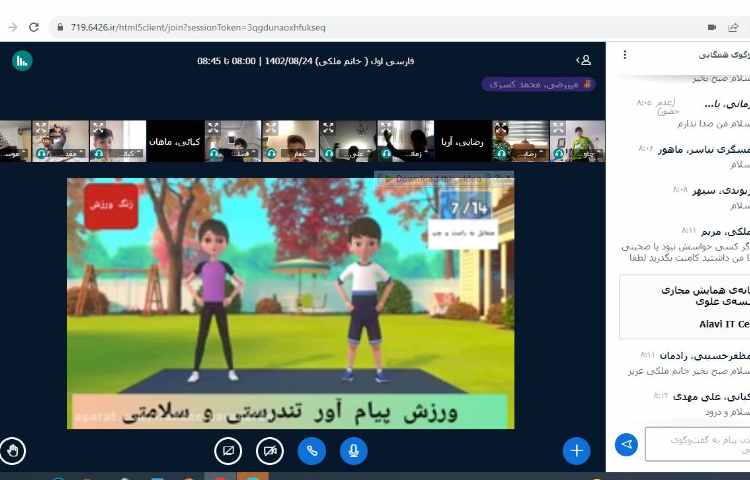Open the blue plus actions menu
Screen dimensions: 750x480
point(576,451)
